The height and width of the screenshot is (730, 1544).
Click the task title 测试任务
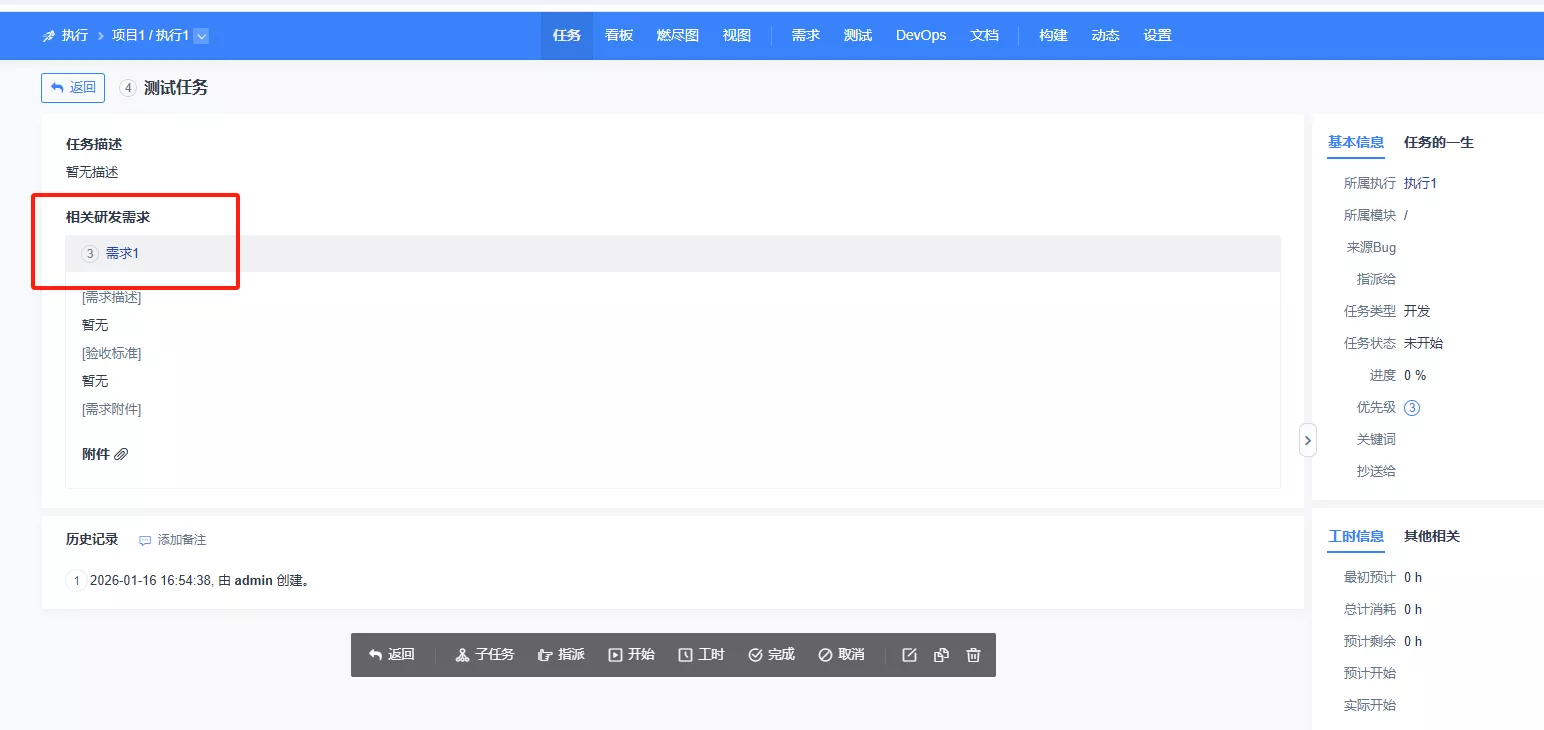point(176,88)
